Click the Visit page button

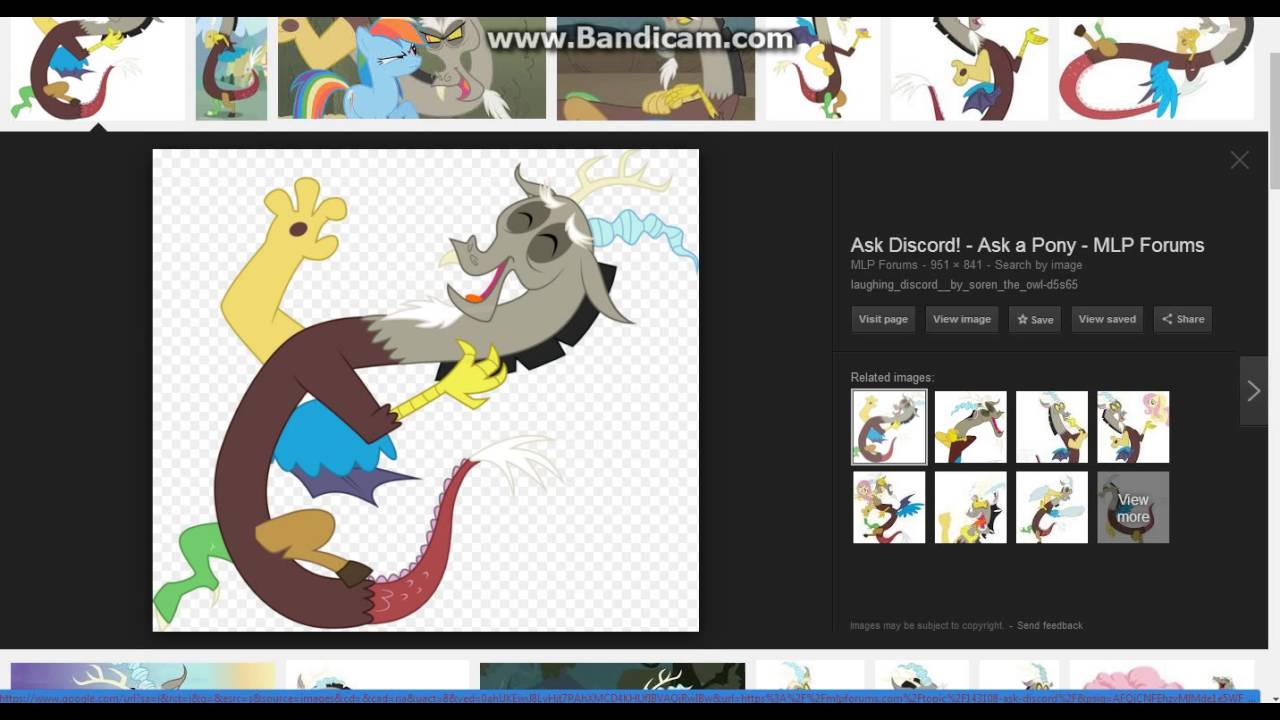(x=883, y=319)
